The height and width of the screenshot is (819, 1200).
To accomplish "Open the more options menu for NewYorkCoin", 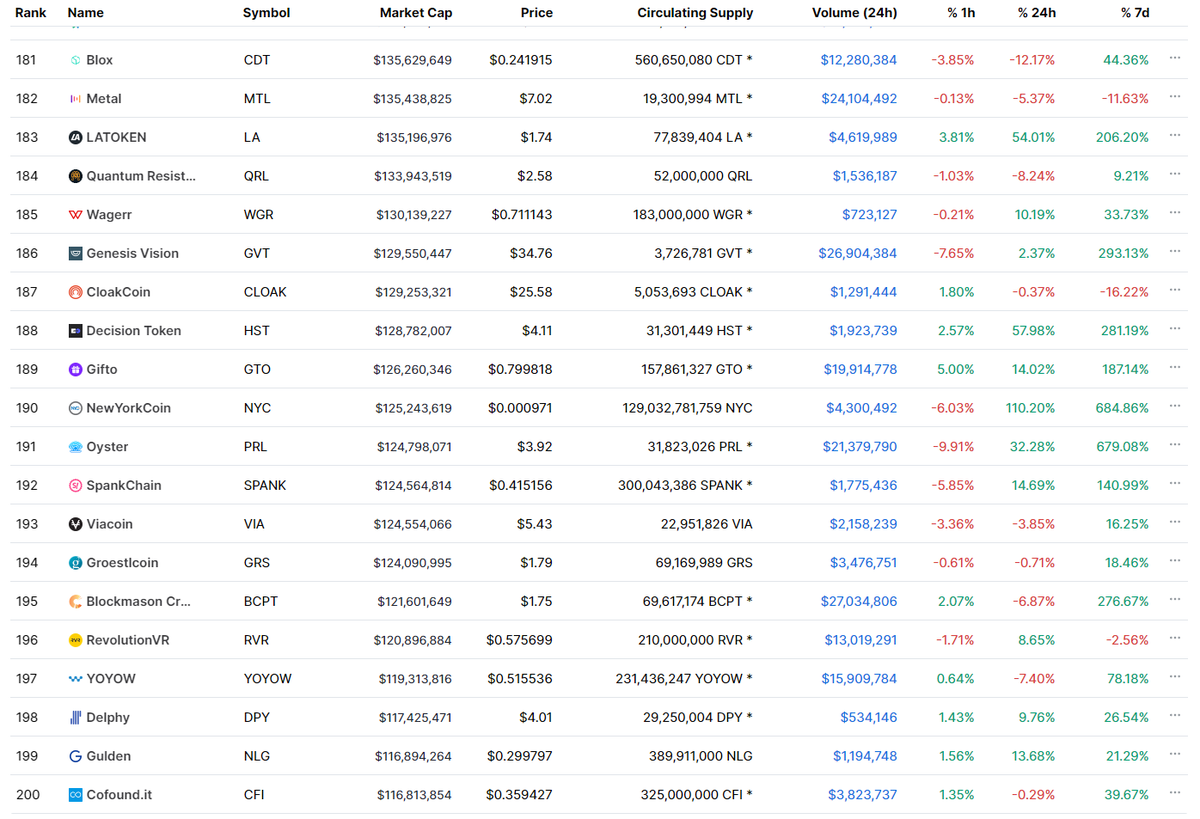I will (1174, 405).
